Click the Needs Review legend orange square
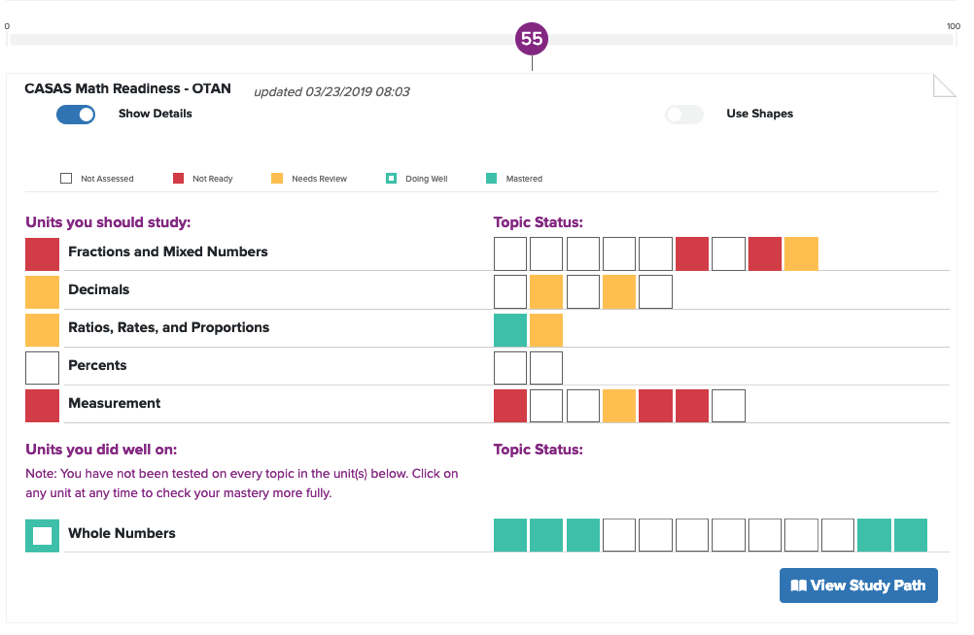 tap(277, 178)
